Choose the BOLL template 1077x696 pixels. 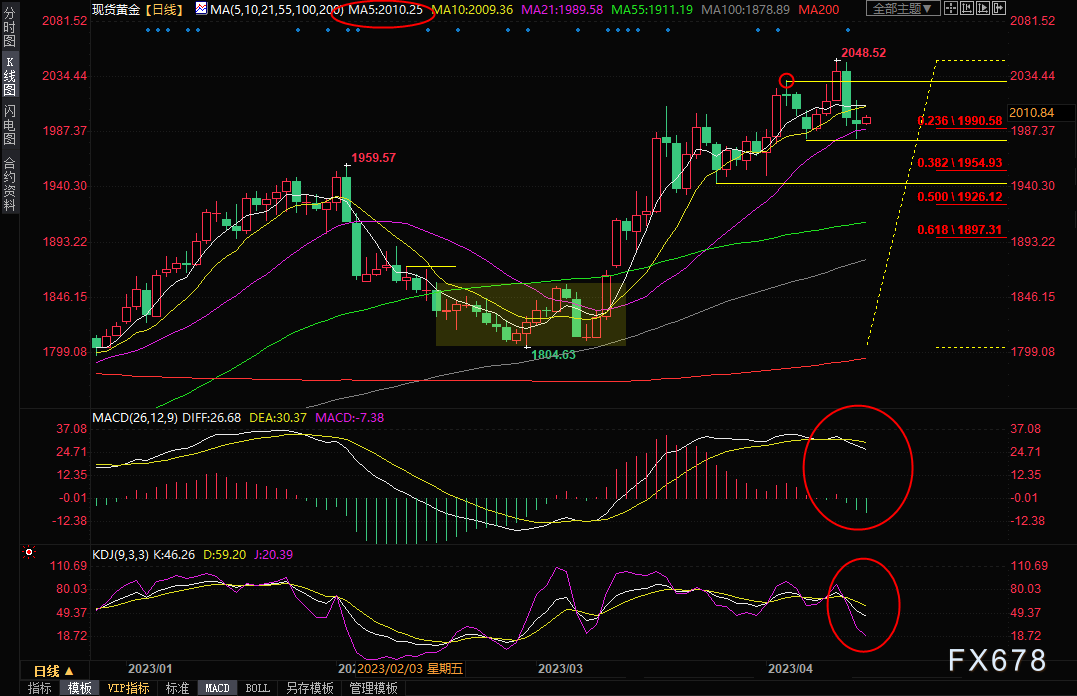[258, 688]
